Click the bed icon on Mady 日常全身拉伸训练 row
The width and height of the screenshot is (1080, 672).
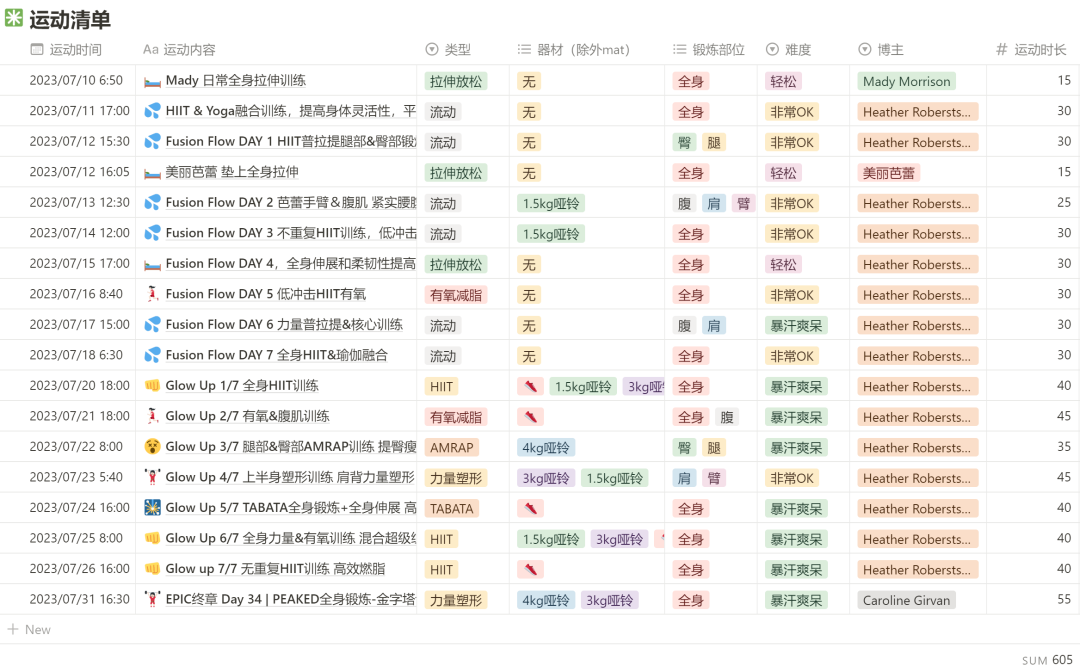tap(152, 81)
